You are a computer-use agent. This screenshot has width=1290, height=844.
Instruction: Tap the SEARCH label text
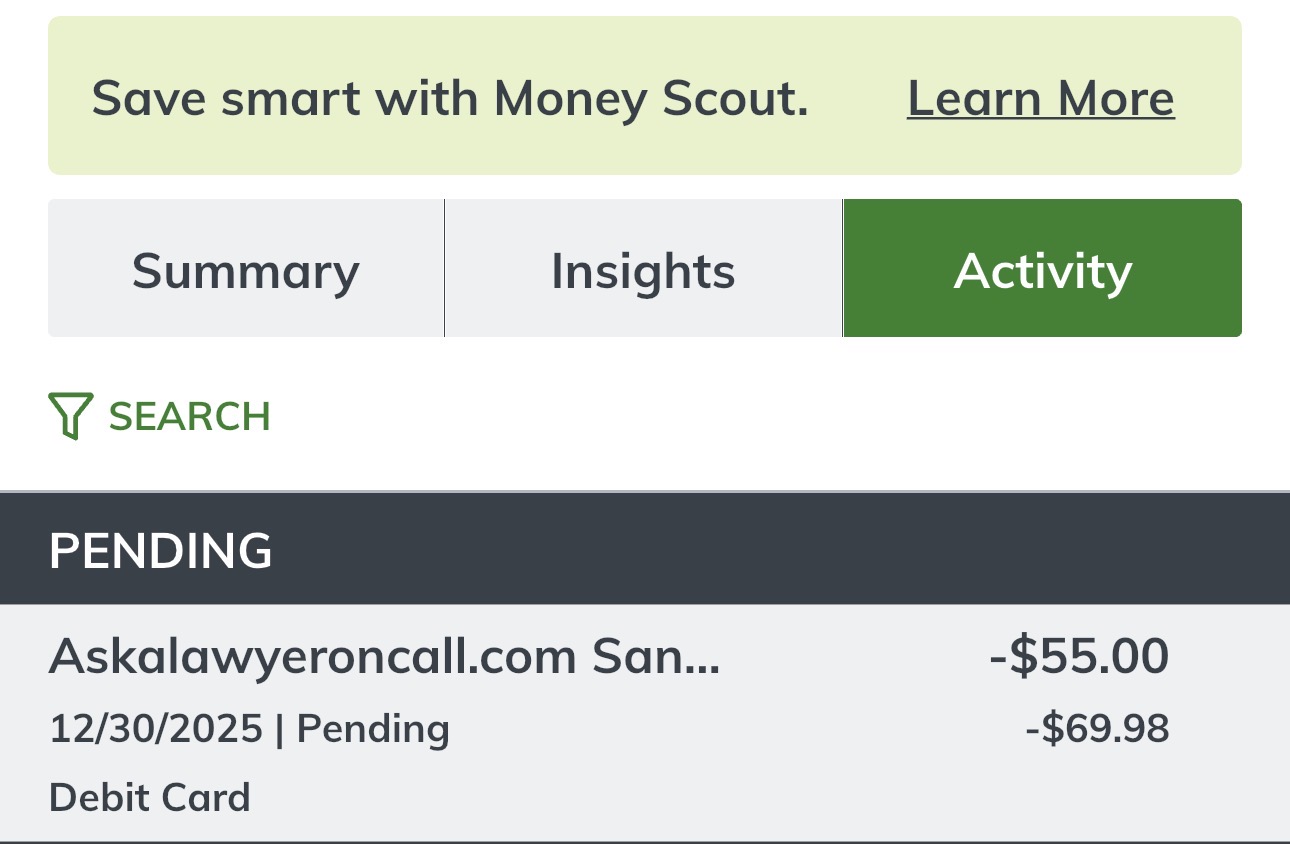tap(190, 416)
